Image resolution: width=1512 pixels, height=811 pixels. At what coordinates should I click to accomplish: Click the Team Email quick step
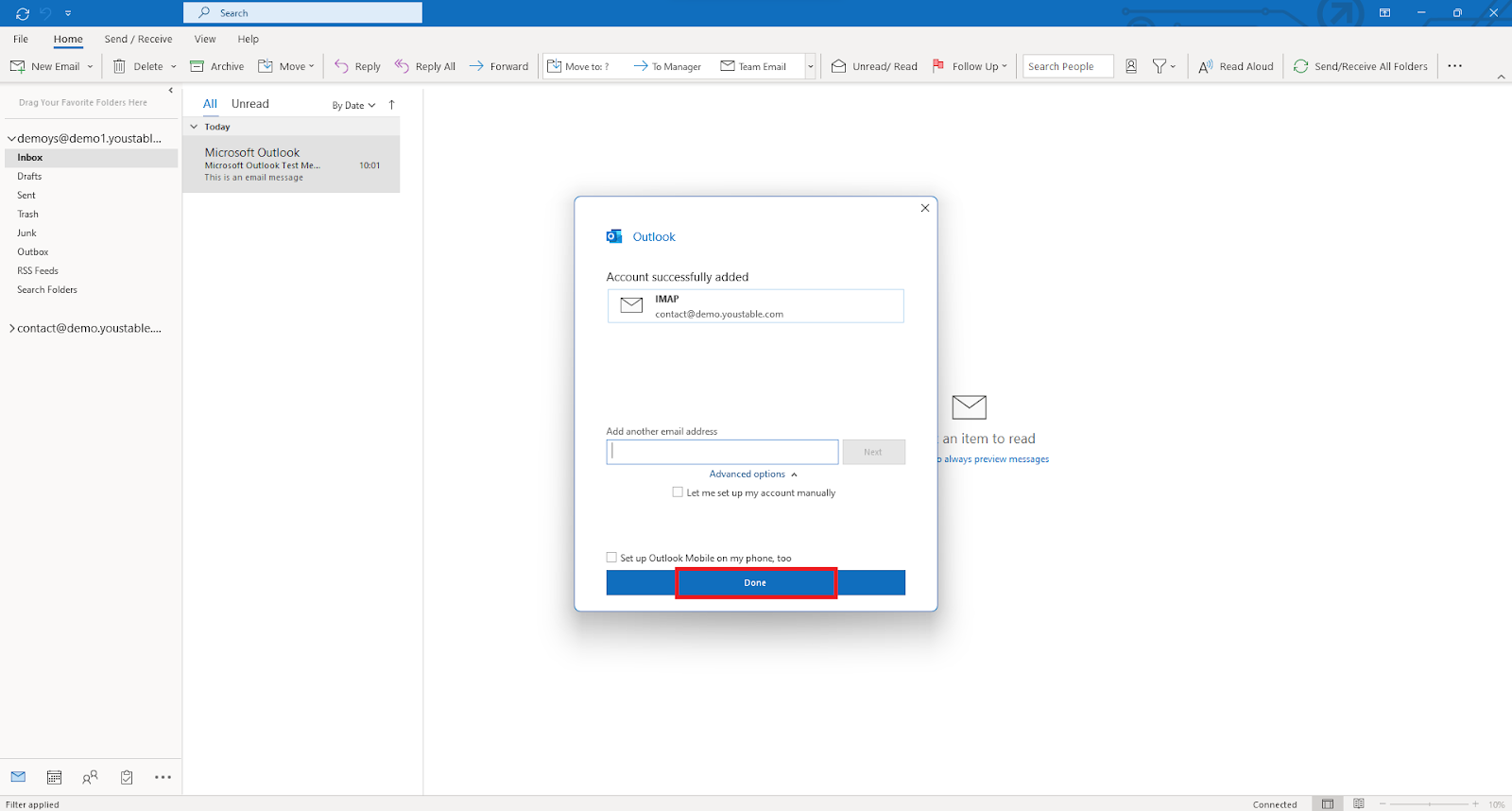point(753,66)
